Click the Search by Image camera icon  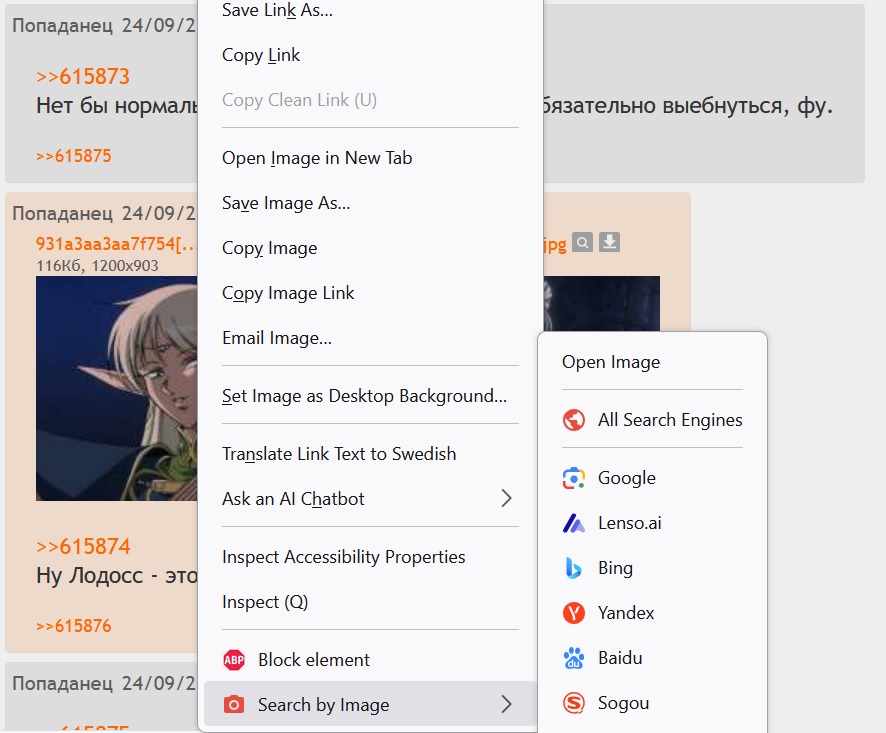pos(234,705)
